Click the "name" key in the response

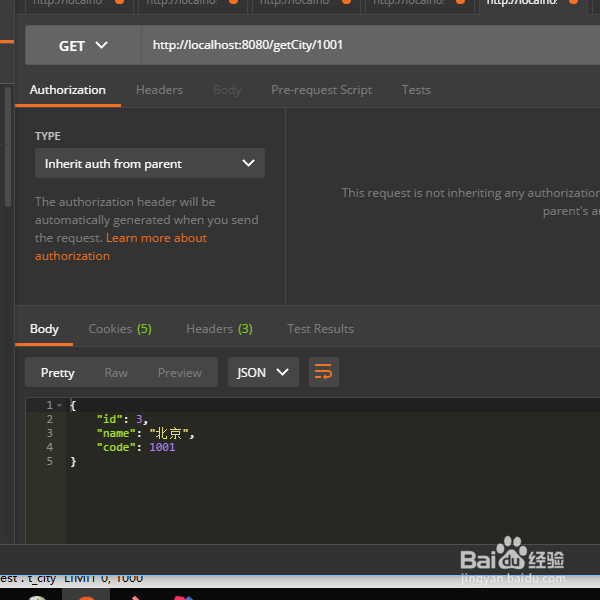click(x=116, y=434)
